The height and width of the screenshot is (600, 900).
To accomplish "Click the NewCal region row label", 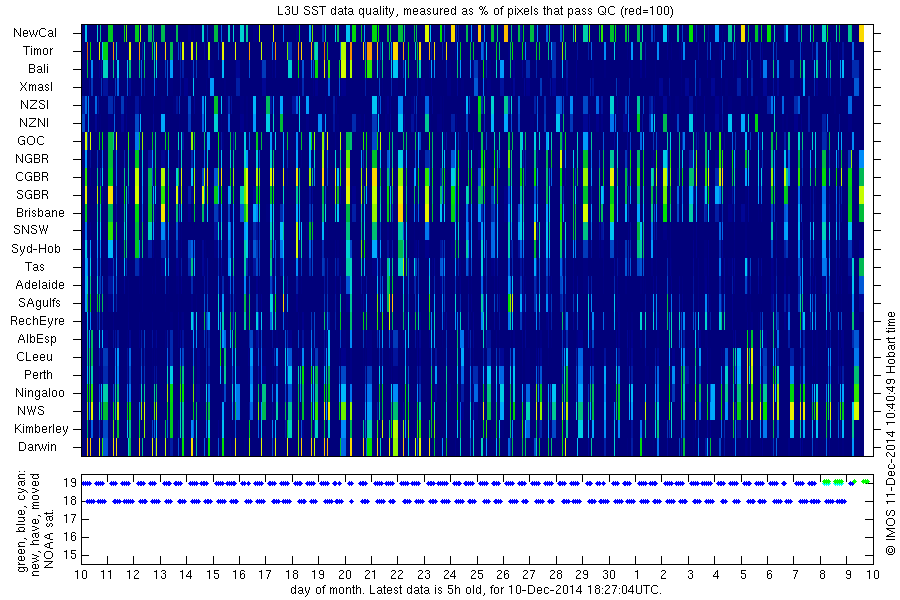I will click(35, 33).
